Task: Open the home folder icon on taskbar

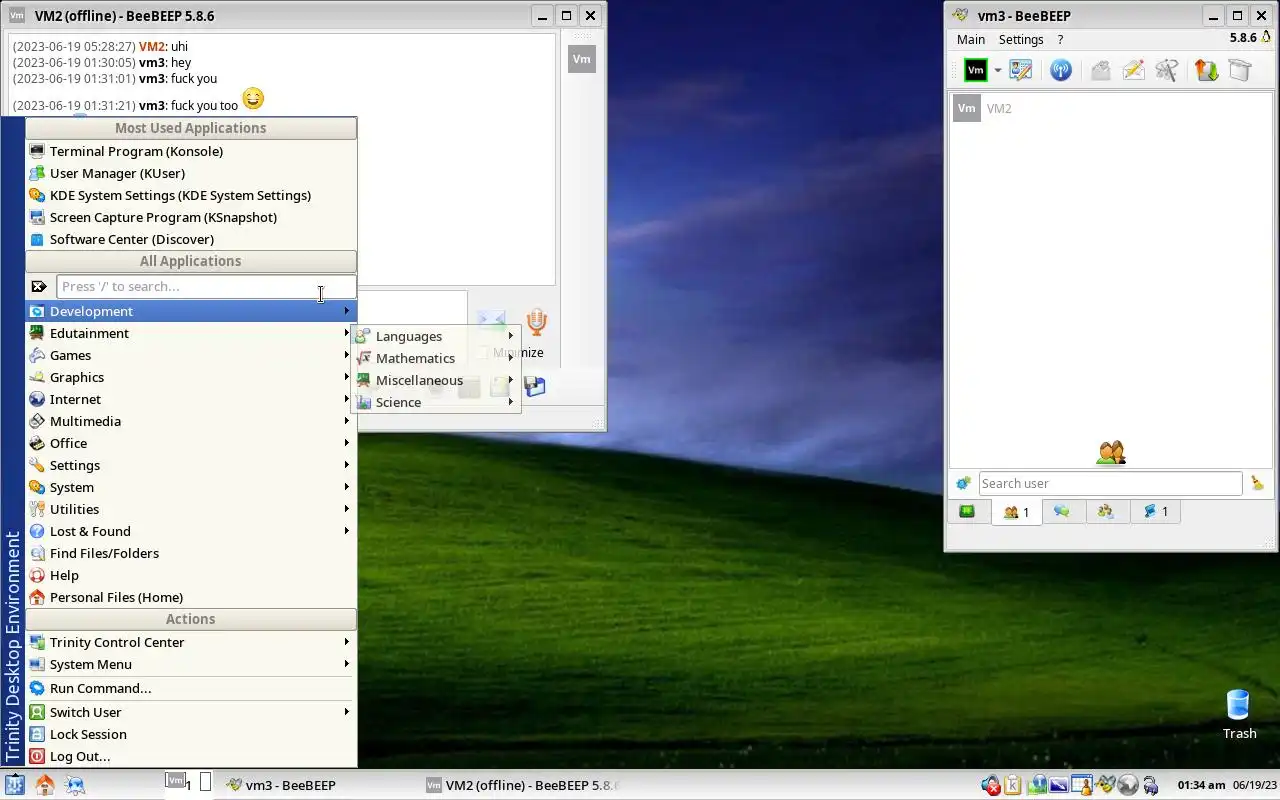Action: point(44,785)
